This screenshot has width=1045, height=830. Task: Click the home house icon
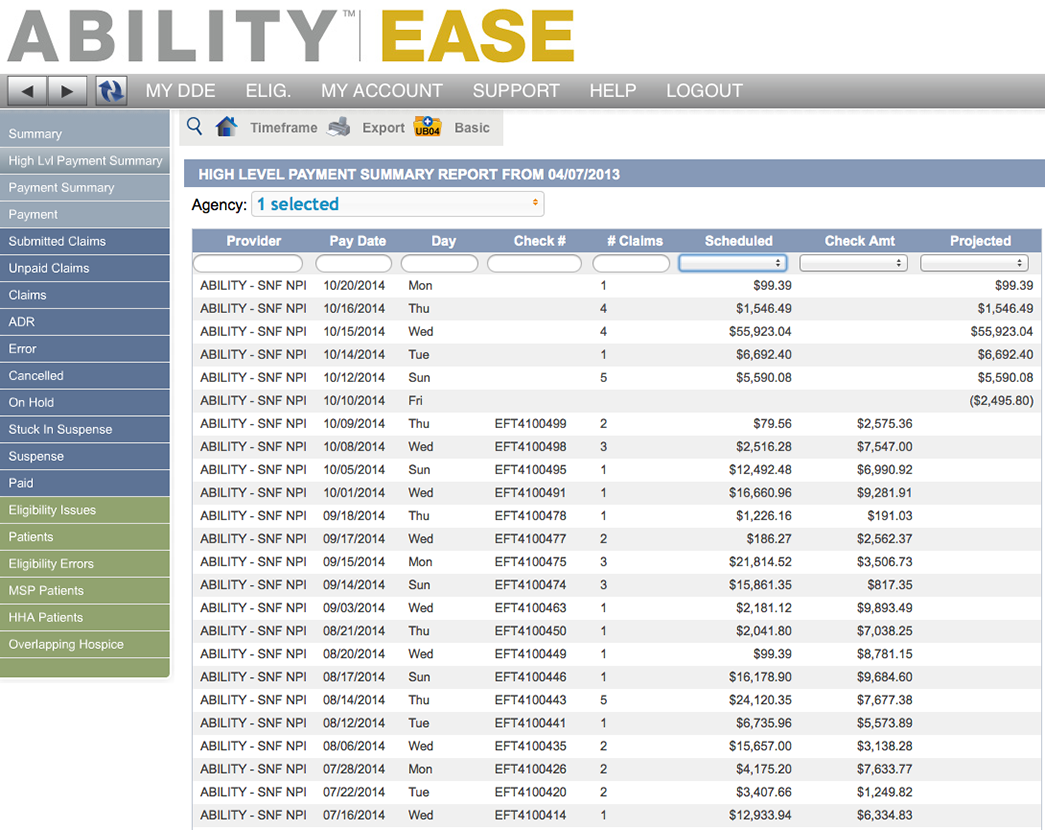pos(227,126)
